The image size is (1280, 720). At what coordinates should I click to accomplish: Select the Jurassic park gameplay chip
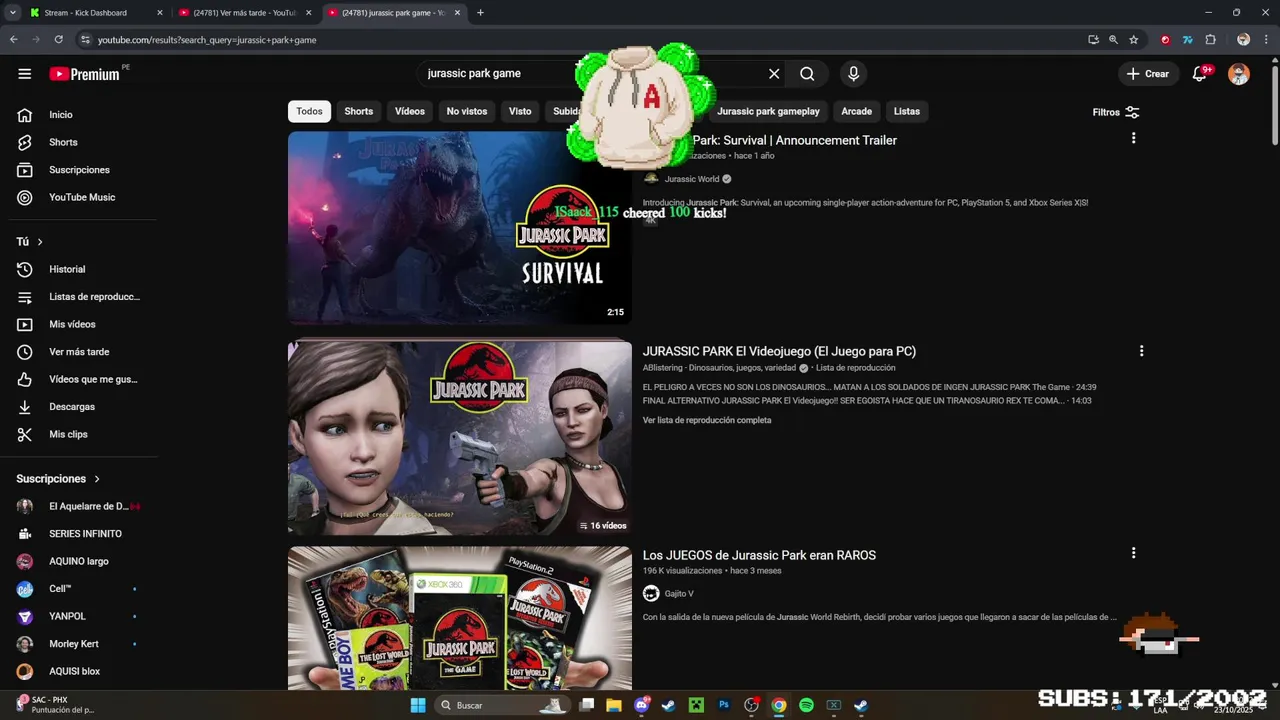click(768, 111)
